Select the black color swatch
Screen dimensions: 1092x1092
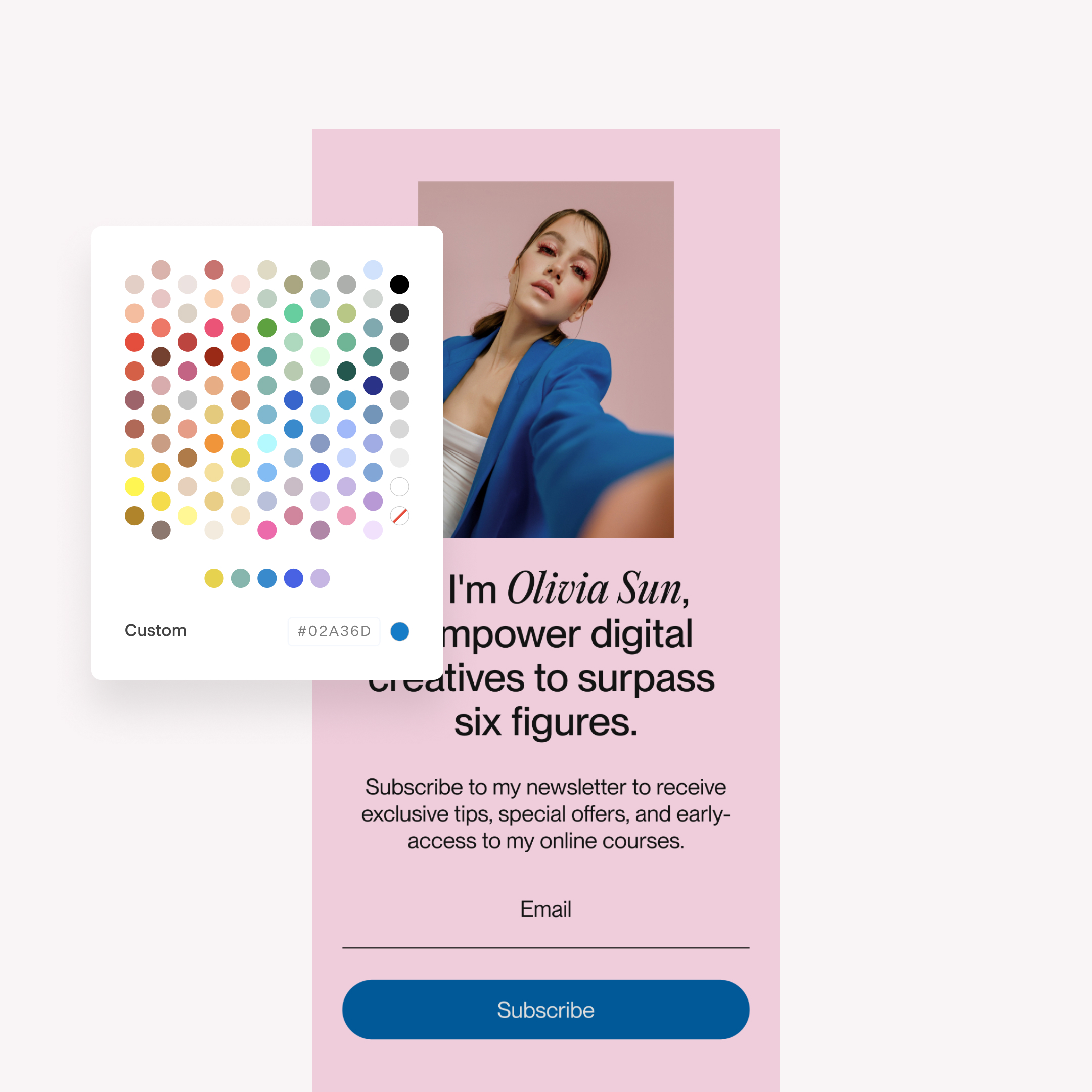click(x=399, y=284)
